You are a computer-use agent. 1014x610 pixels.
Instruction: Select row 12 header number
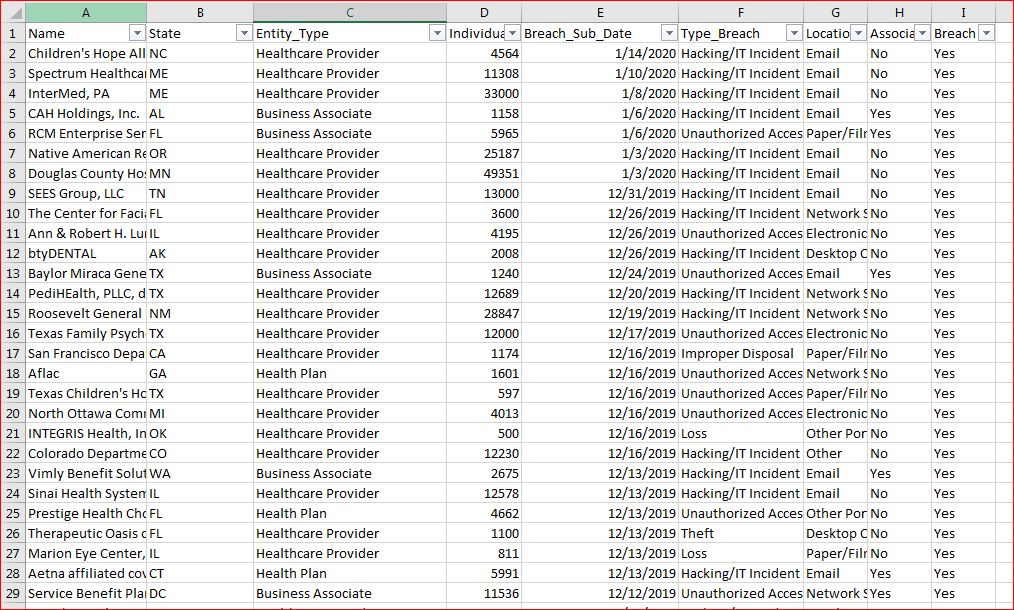tap(13, 253)
